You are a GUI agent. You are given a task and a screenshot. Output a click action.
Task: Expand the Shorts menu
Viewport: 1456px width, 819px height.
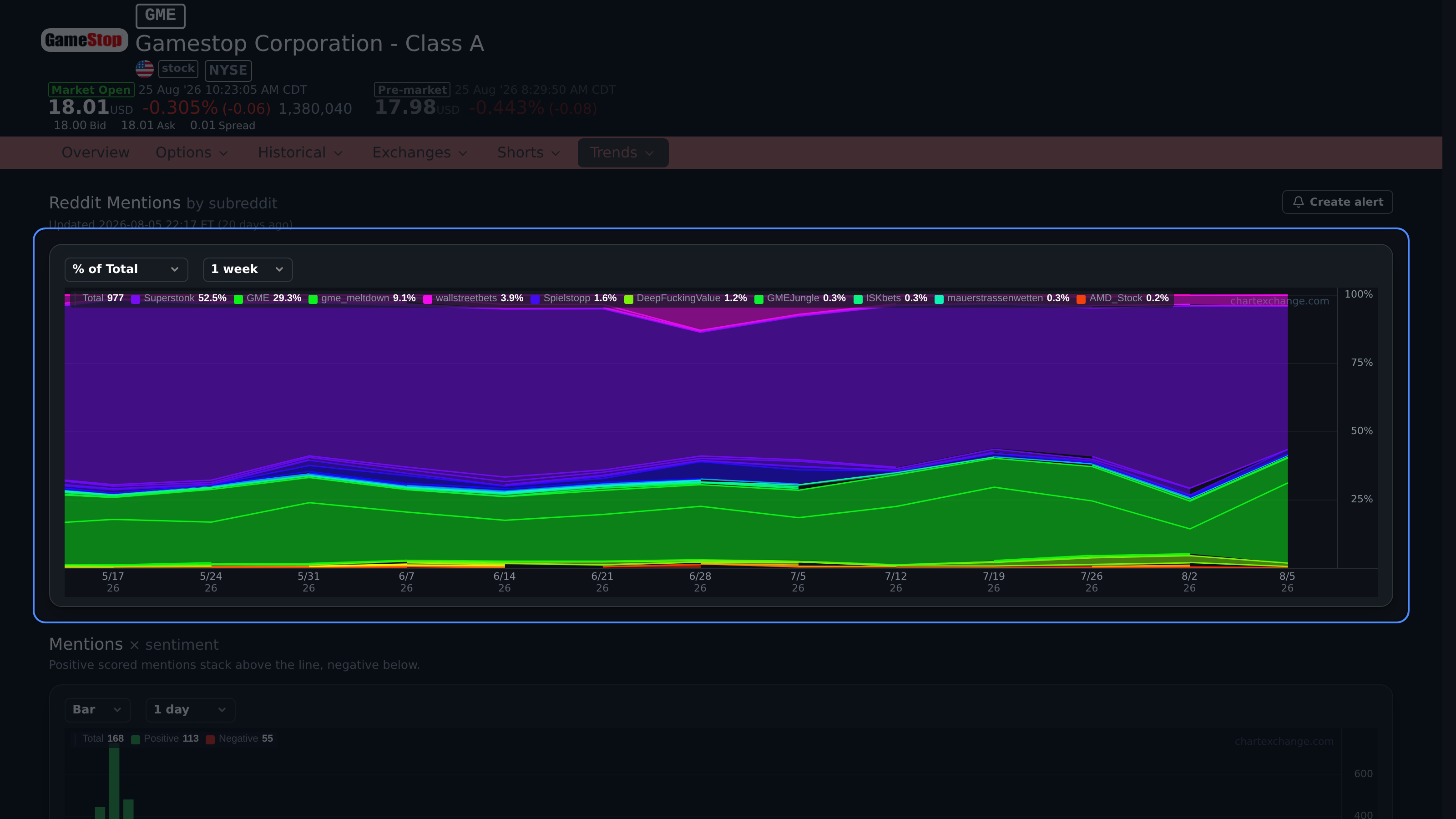(528, 152)
